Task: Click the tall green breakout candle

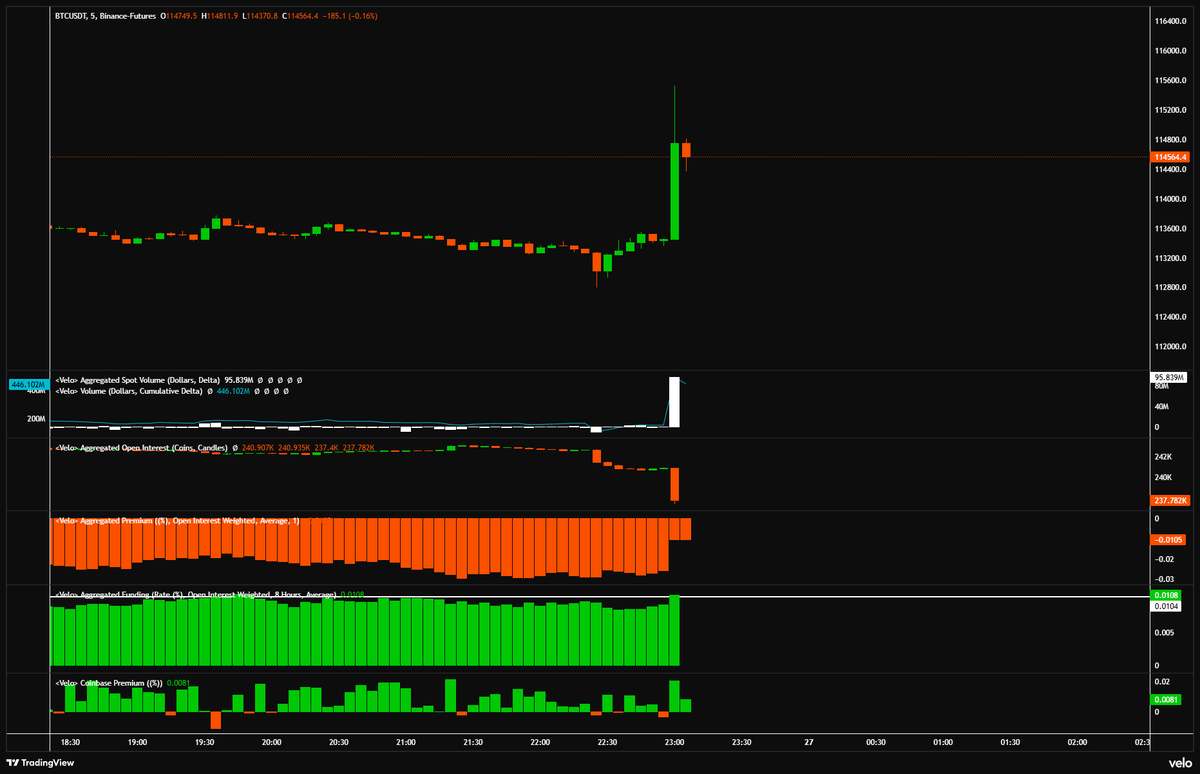Action: tap(675, 190)
